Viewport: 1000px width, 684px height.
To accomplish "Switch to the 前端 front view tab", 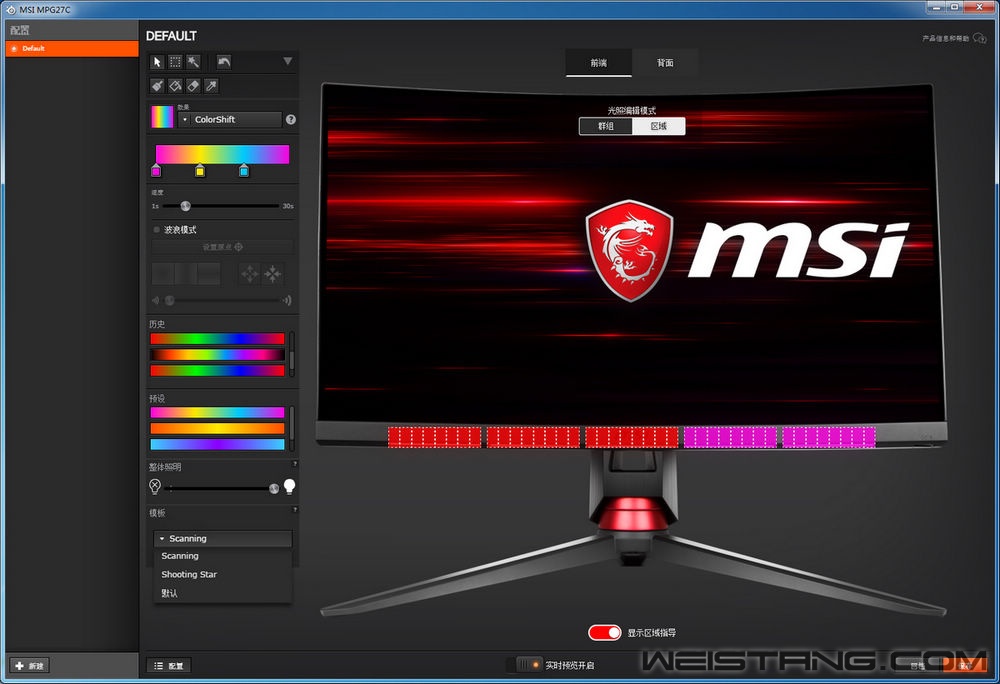I will pyautogui.click(x=599, y=62).
